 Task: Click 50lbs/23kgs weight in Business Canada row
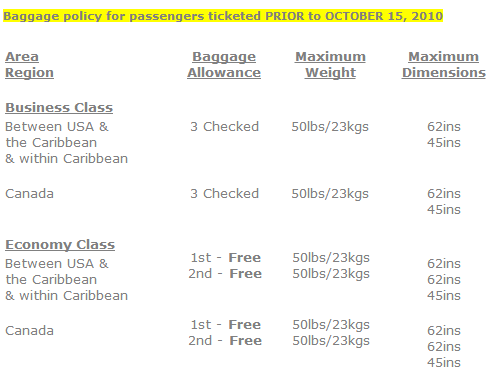click(x=330, y=194)
